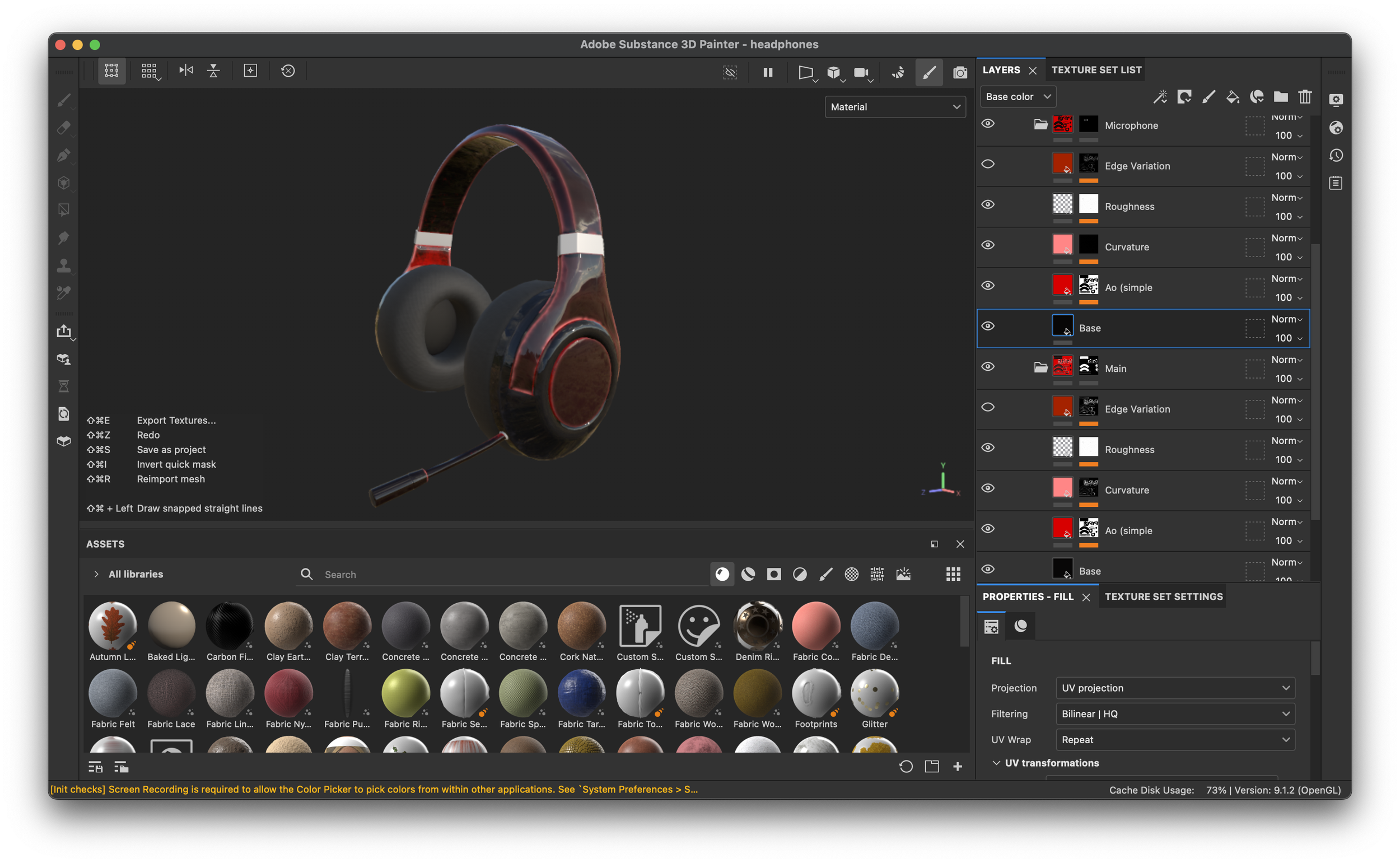Open the Filtering Bilinear HQ dropdown

click(x=1175, y=714)
